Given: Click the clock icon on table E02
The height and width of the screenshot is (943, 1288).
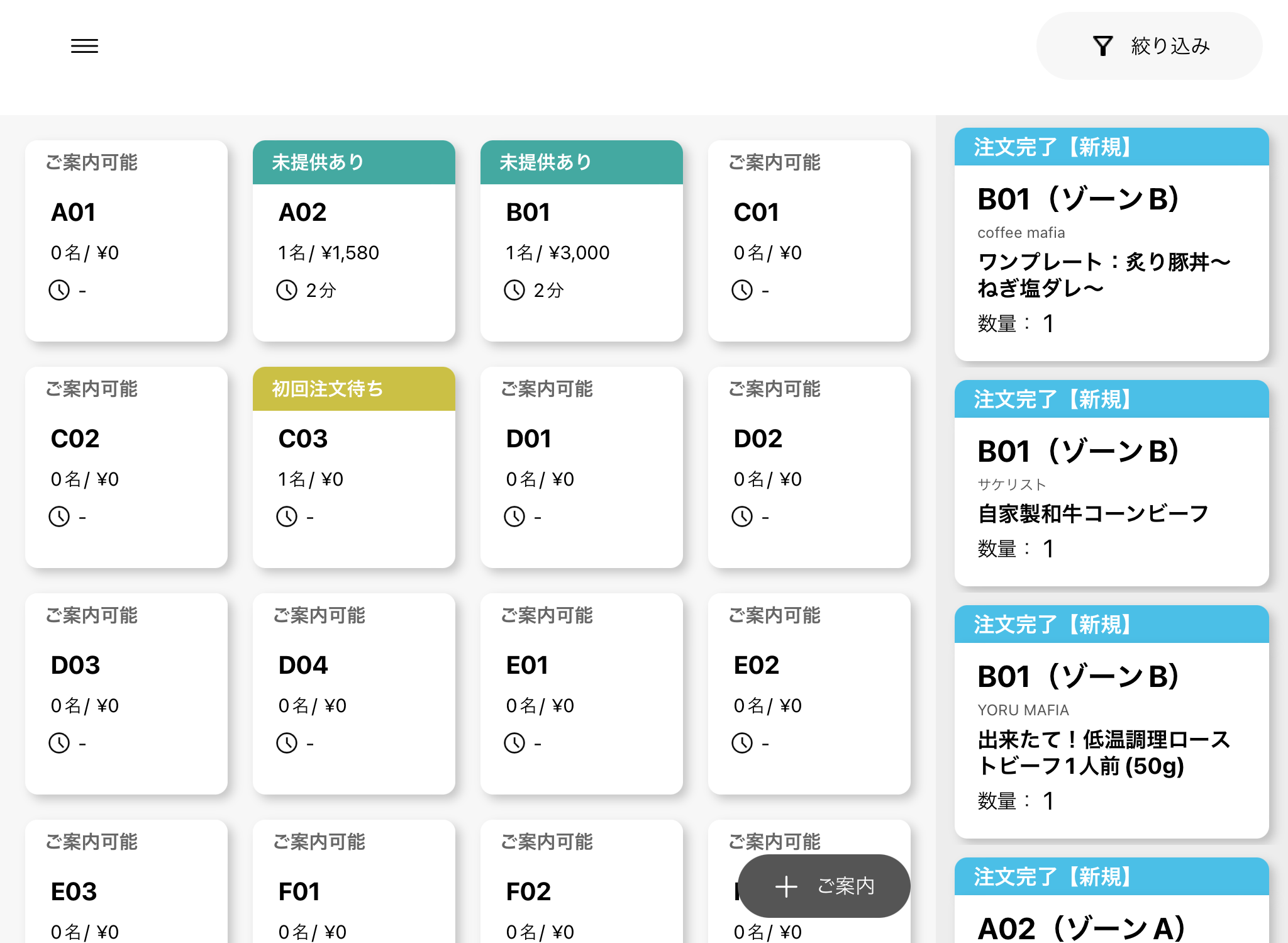Looking at the screenshot, I should click(742, 743).
